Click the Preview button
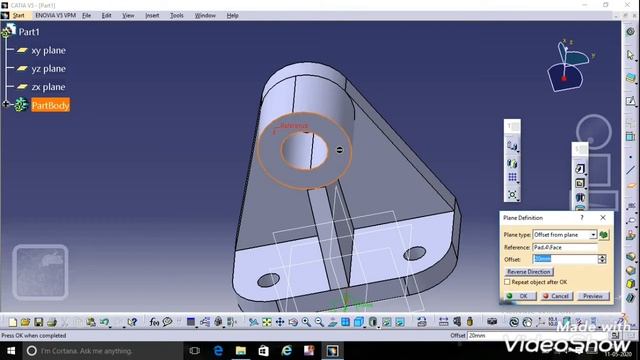Image resolution: width=640 pixels, height=360 pixels. coord(593,296)
